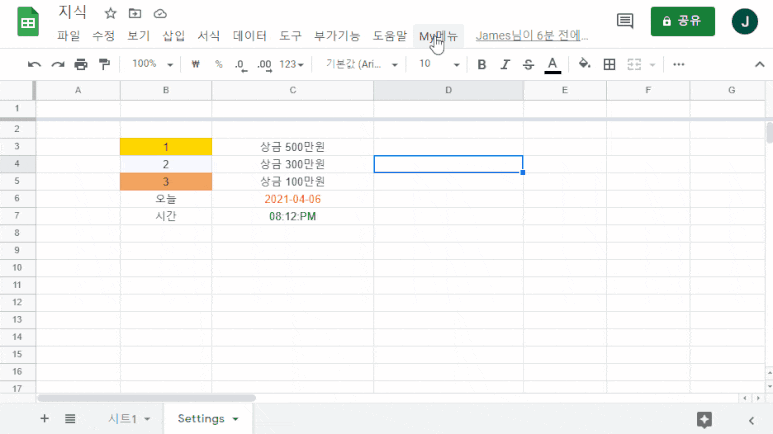The width and height of the screenshot is (773, 434).
Task: Hide the menus with the caret
Action: point(760,65)
